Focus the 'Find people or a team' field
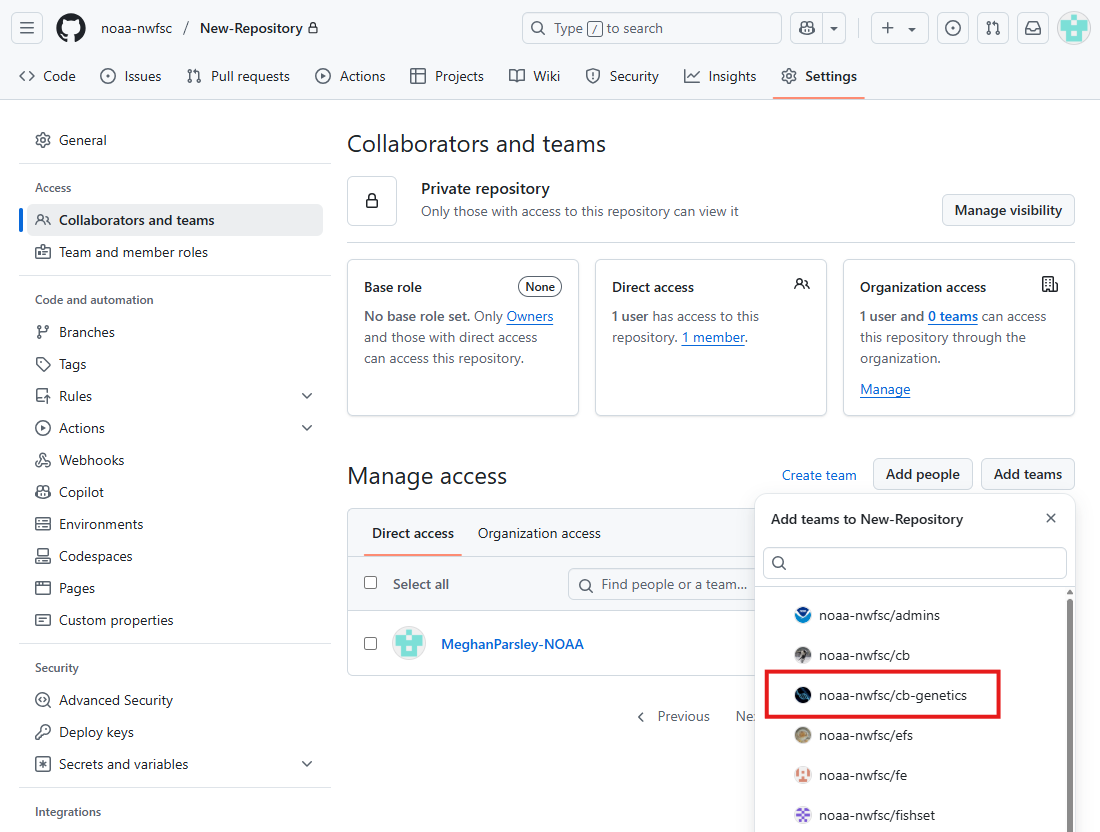Viewport: 1100px width, 832px height. coord(662,584)
